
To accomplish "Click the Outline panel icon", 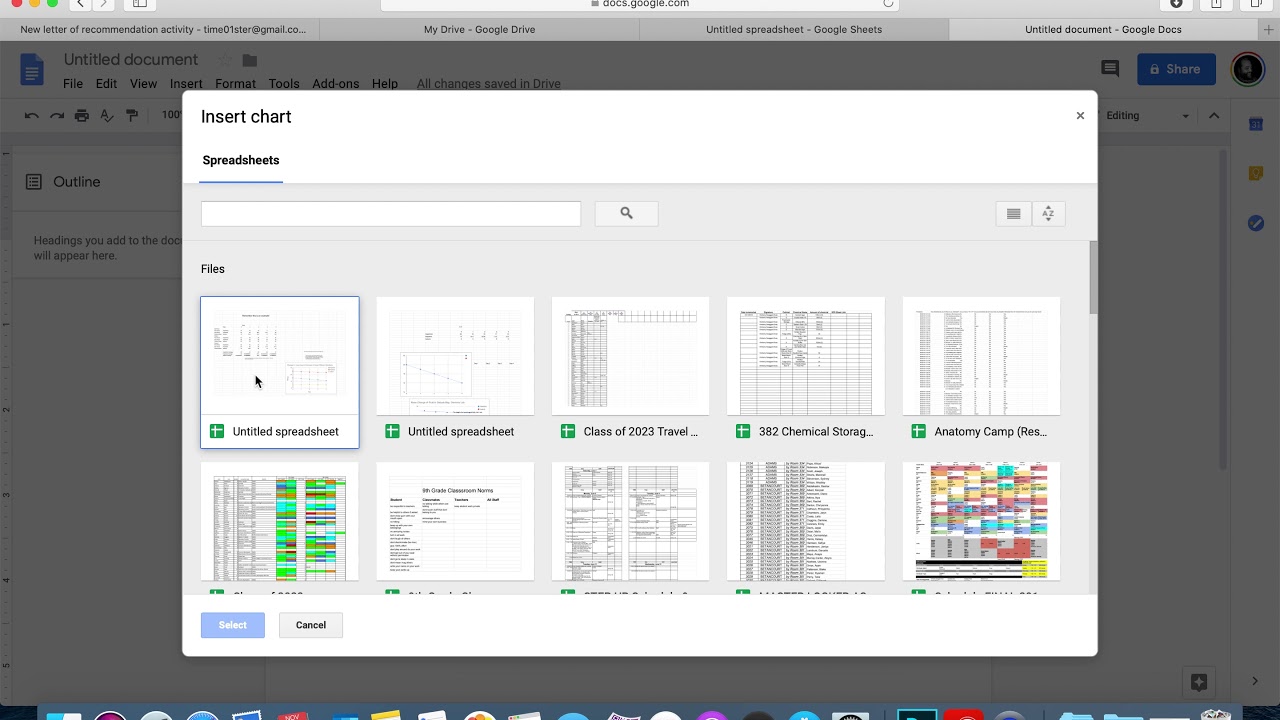I will (x=34, y=182).
